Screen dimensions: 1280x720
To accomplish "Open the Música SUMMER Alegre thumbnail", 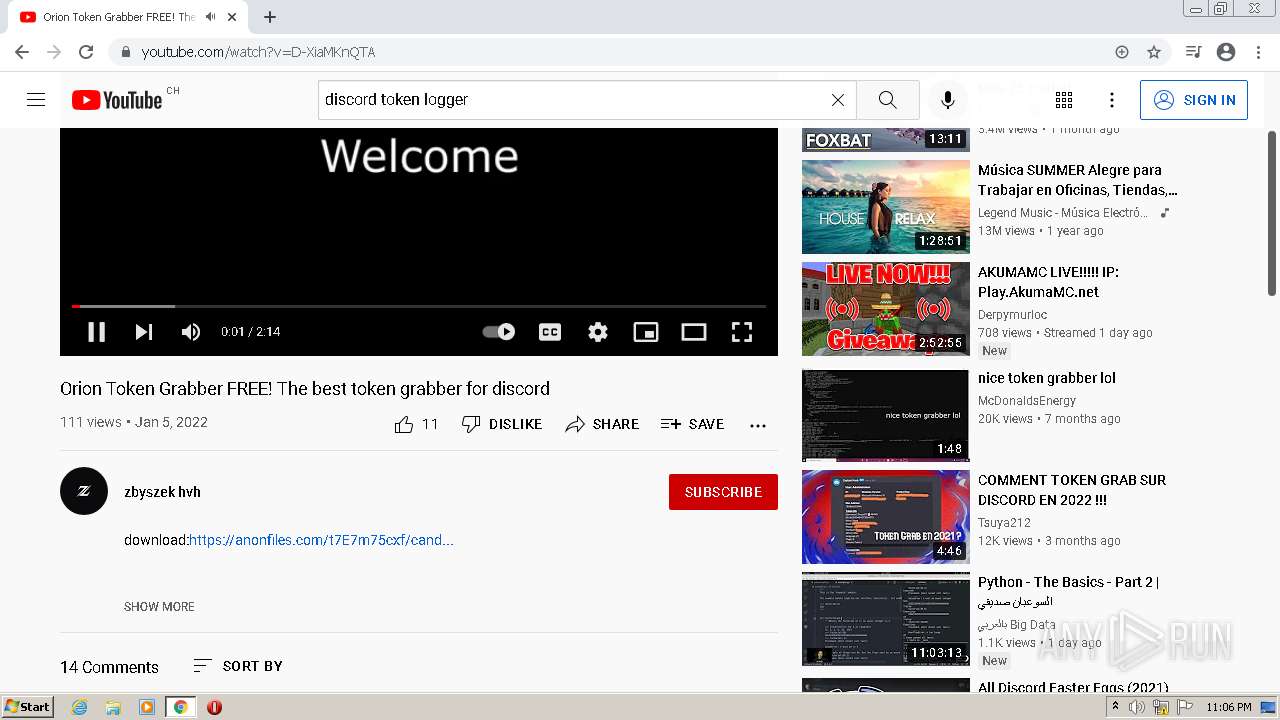I will (x=886, y=207).
